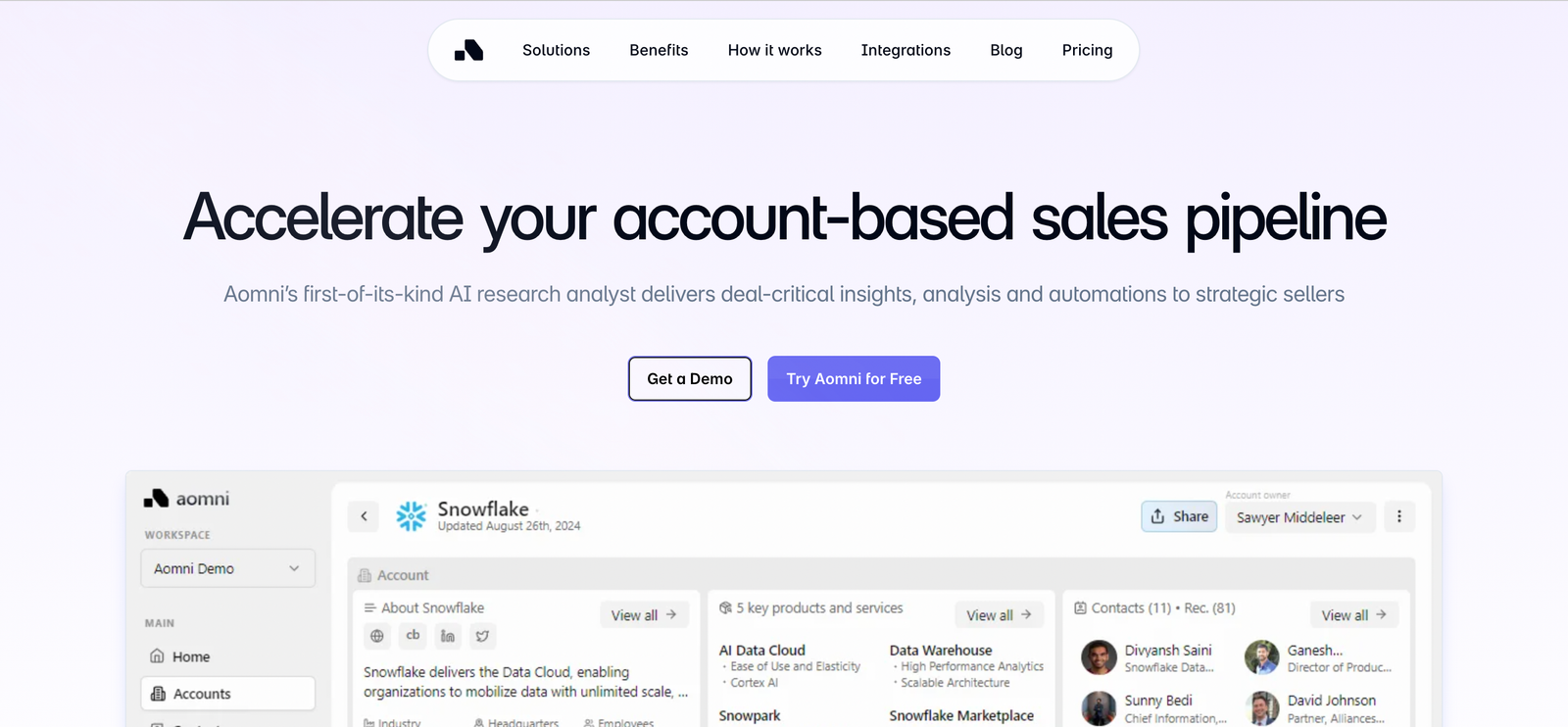1568x727 pixels.
Task: Open the Sawyer Middeleer account owner dropdown
Action: coord(1299,516)
